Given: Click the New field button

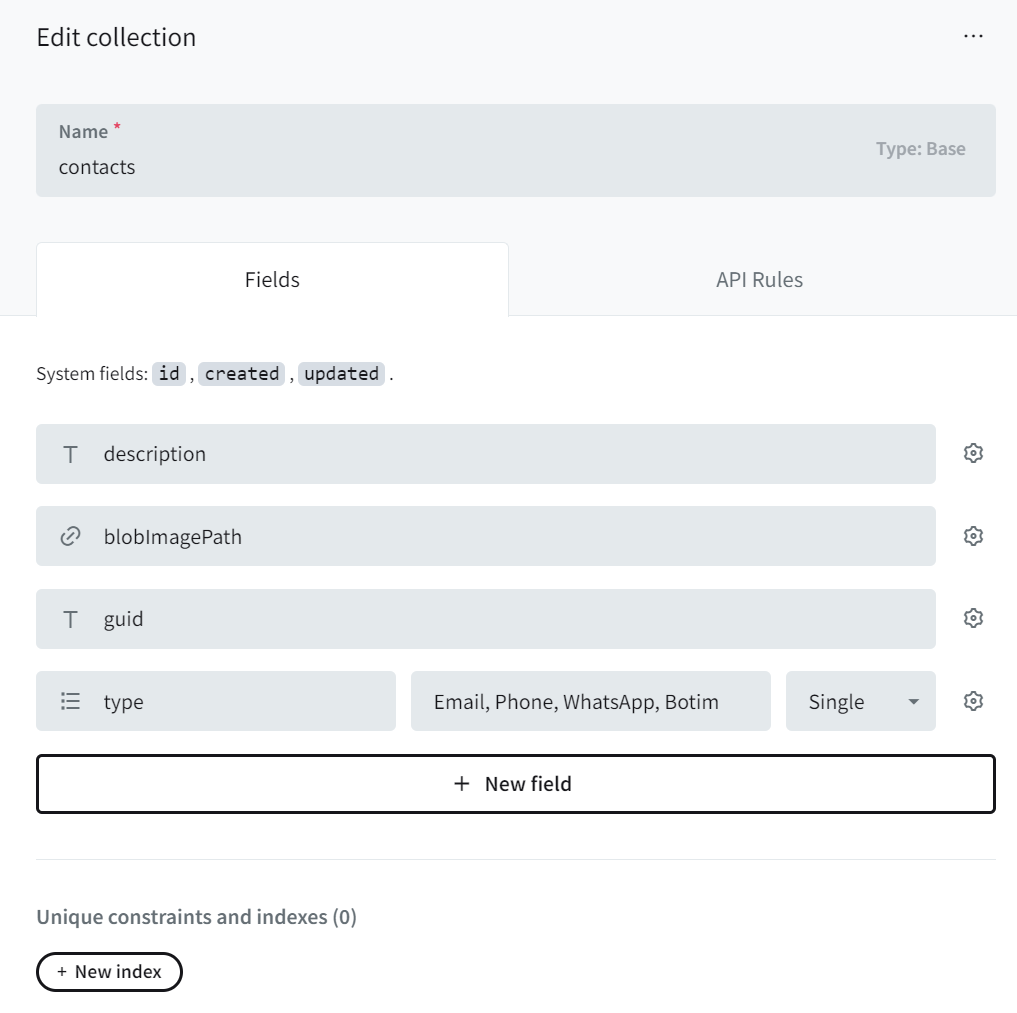Looking at the screenshot, I should (515, 784).
